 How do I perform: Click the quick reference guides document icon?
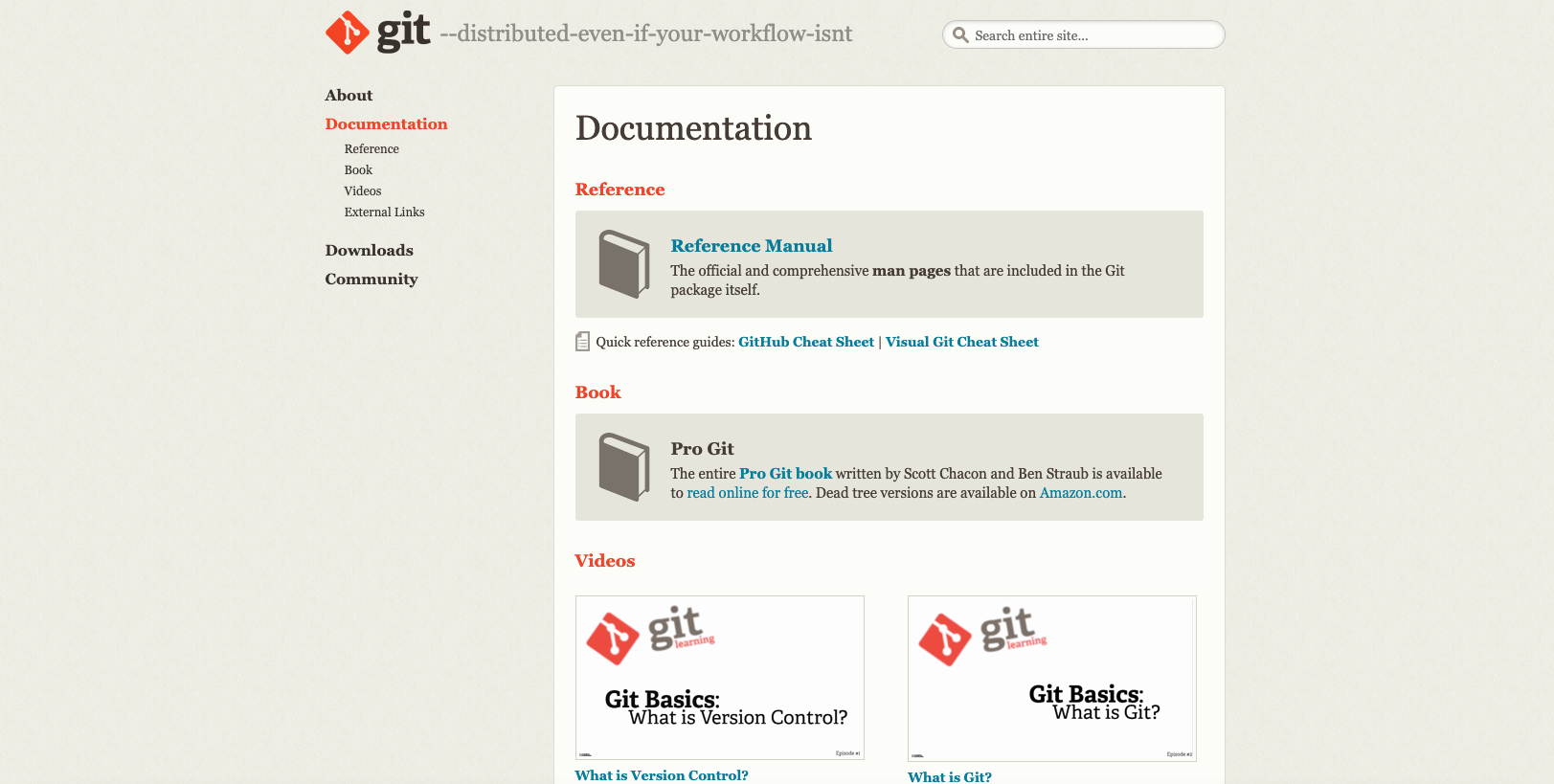(x=582, y=342)
